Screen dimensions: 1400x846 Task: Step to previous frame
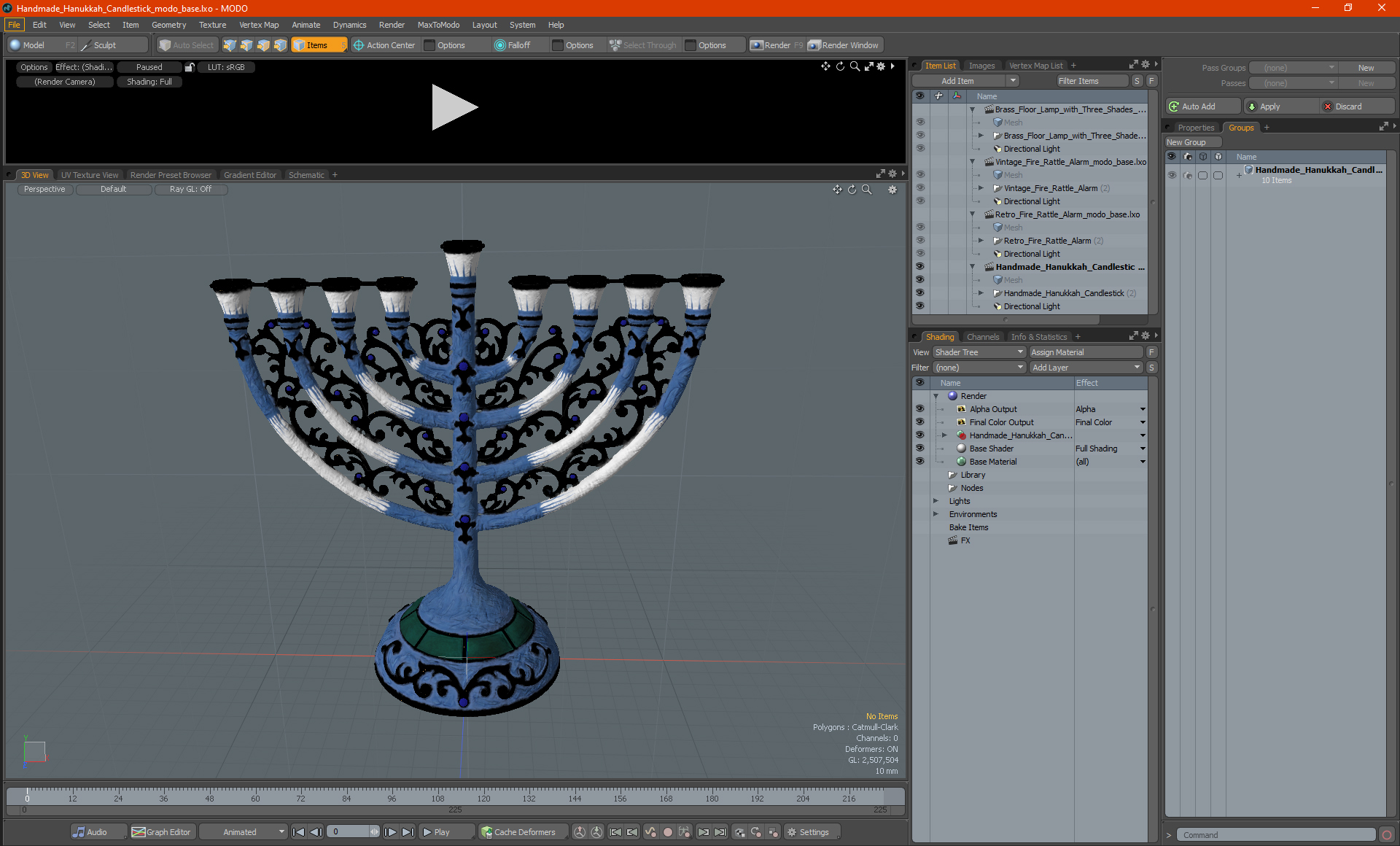[316, 832]
